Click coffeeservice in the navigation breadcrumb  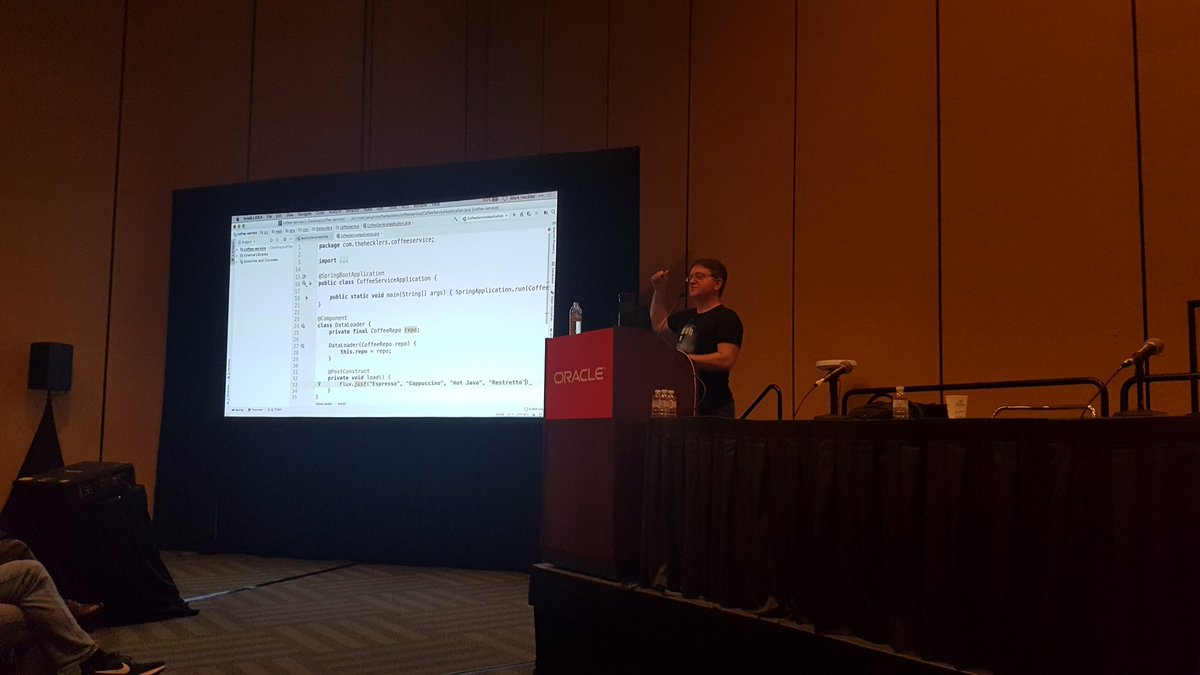[x=348, y=226]
